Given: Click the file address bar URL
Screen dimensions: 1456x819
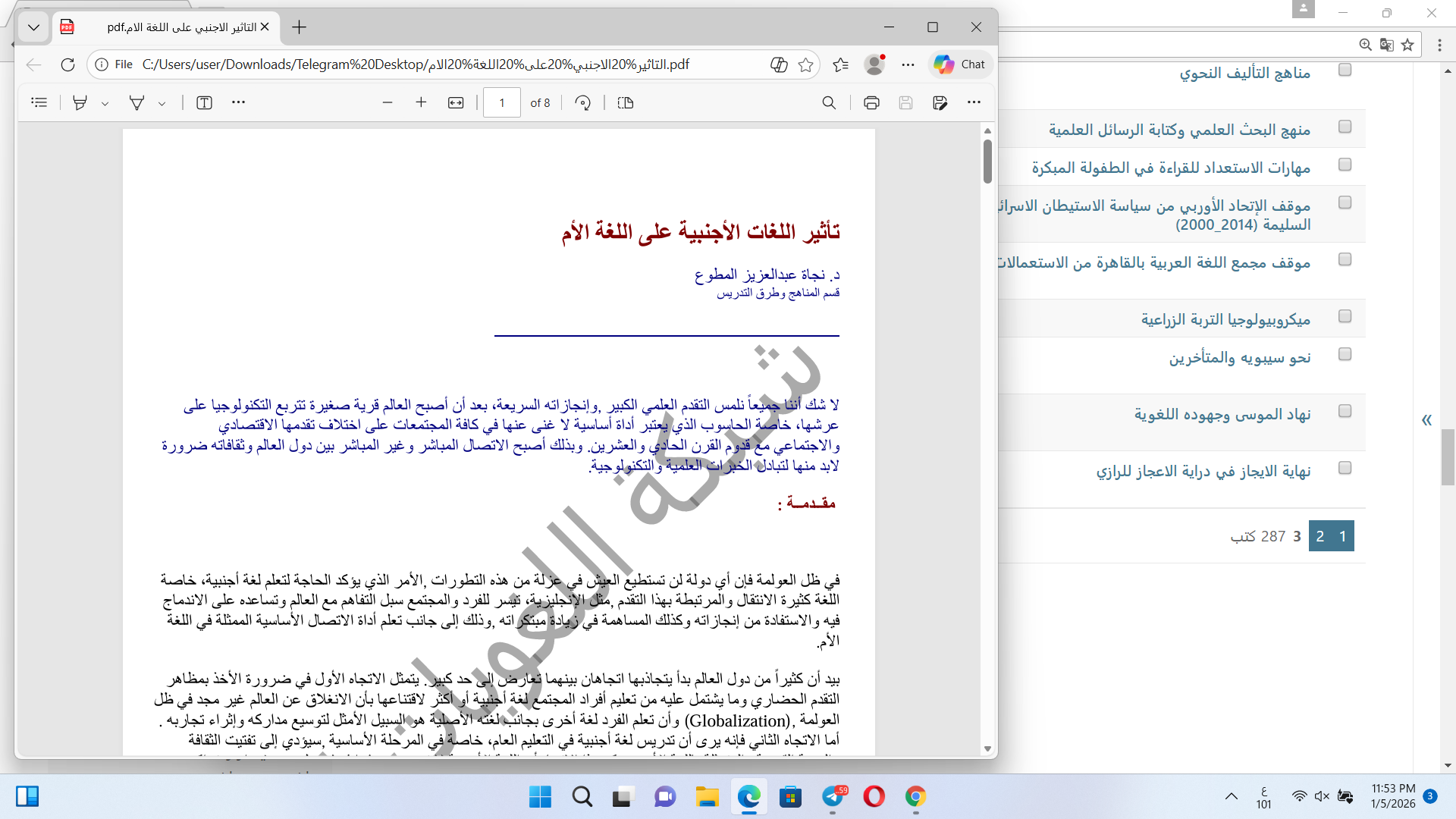Looking at the screenshot, I should 416,64.
